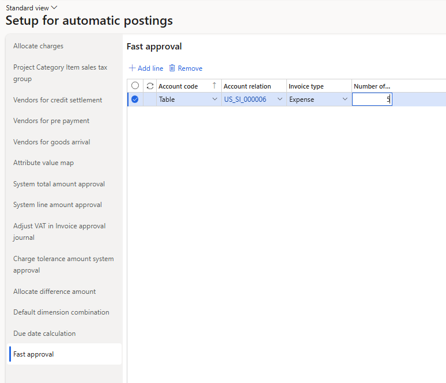The height and width of the screenshot is (383, 446).
Task: Click the Remove trash icon
Action: (172, 68)
